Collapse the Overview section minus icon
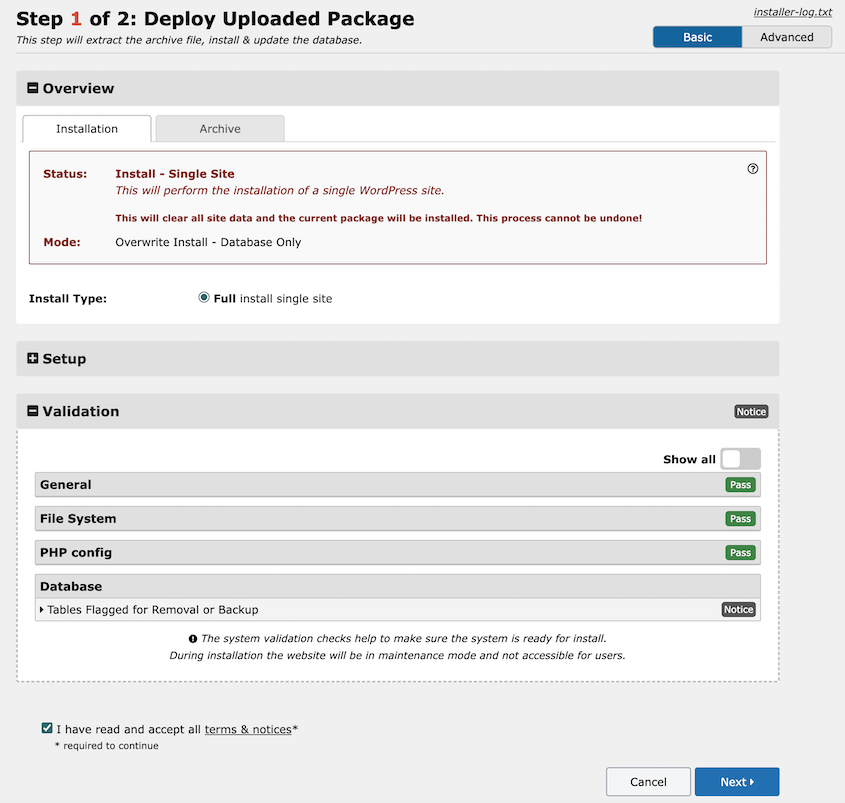The width and height of the screenshot is (845, 803). pyautogui.click(x=33, y=88)
